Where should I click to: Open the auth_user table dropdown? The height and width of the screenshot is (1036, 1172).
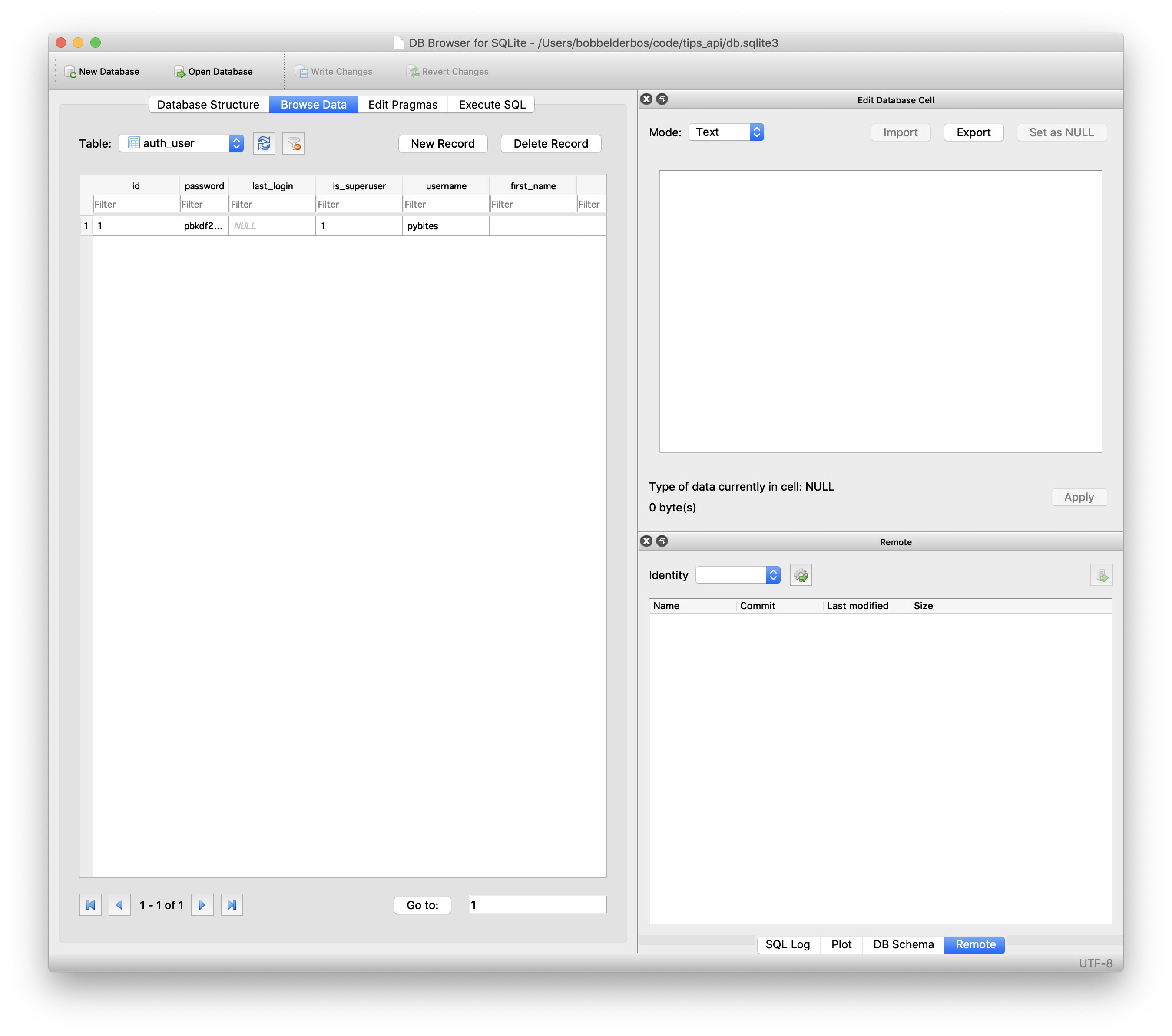[x=181, y=143]
